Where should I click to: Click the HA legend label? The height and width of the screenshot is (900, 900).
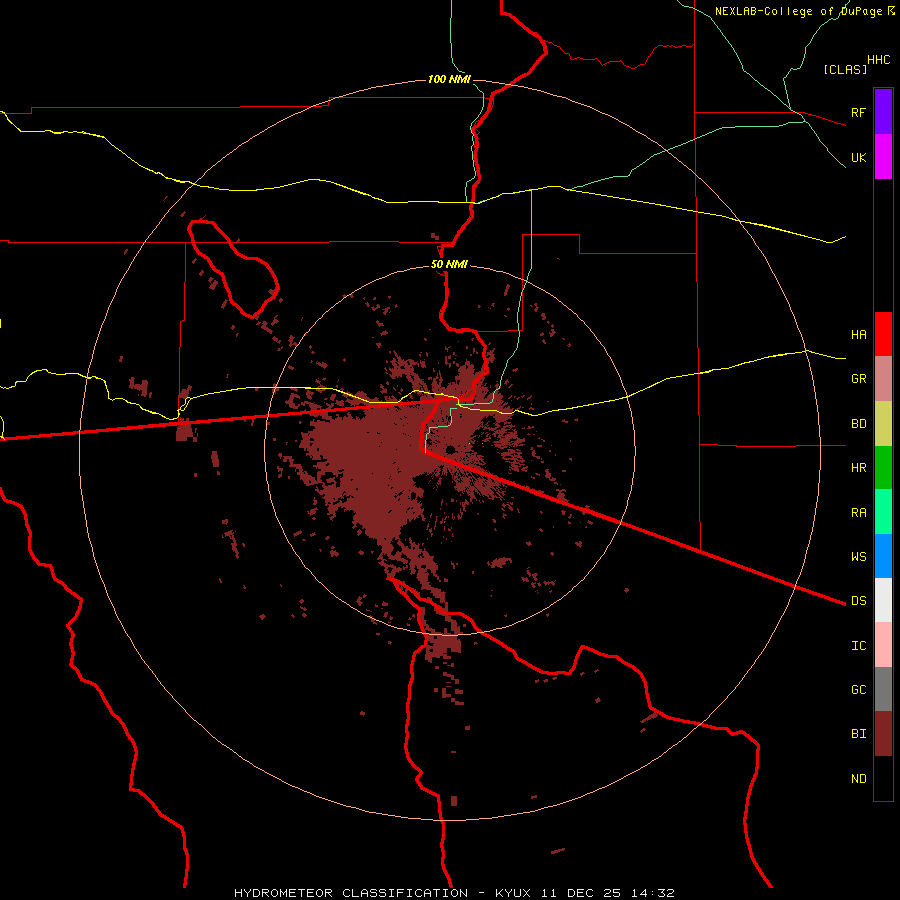point(858,334)
